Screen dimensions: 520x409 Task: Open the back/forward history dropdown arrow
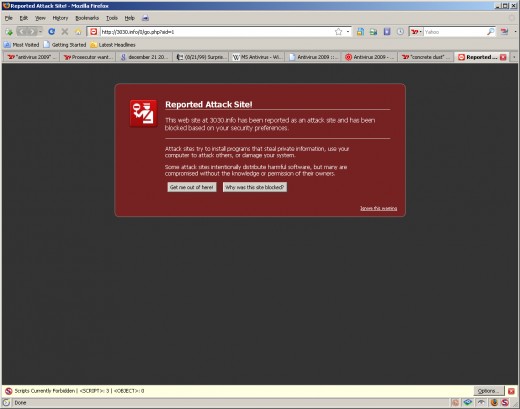pos(40,32)
